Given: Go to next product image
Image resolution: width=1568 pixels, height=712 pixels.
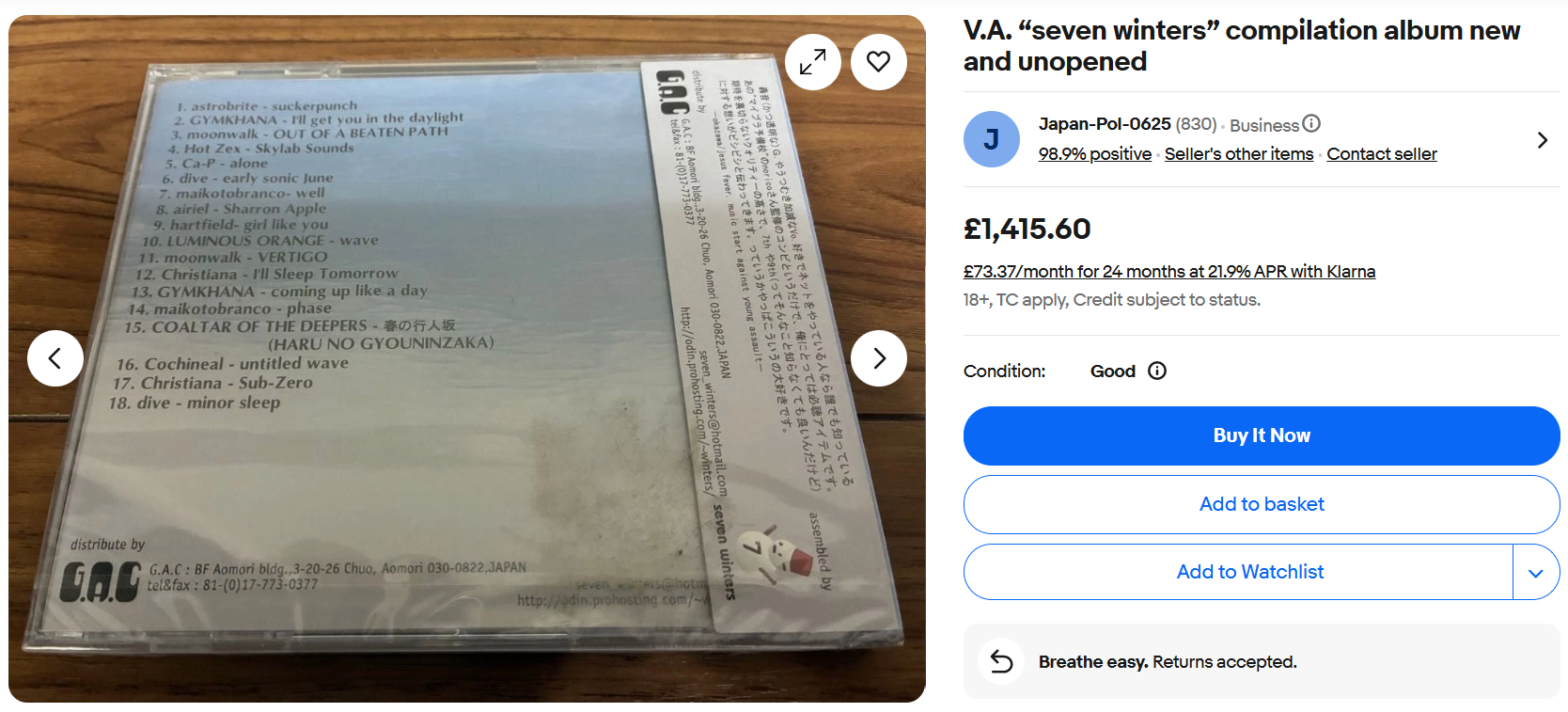Looking at the screenshot, I should click(x=879, y=358).
